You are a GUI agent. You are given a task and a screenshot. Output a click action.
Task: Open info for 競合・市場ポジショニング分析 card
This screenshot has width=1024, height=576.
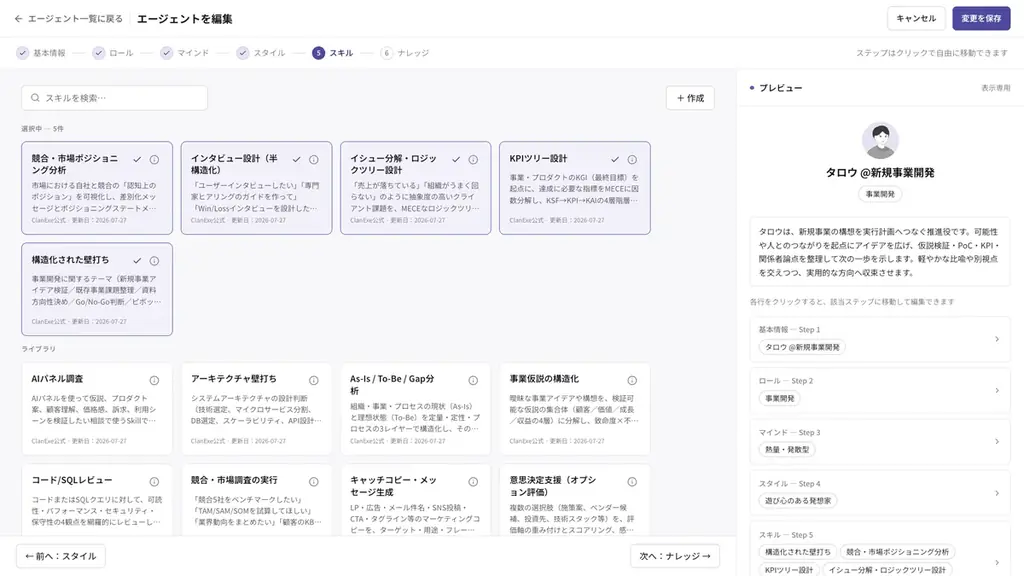click(154, 159)
